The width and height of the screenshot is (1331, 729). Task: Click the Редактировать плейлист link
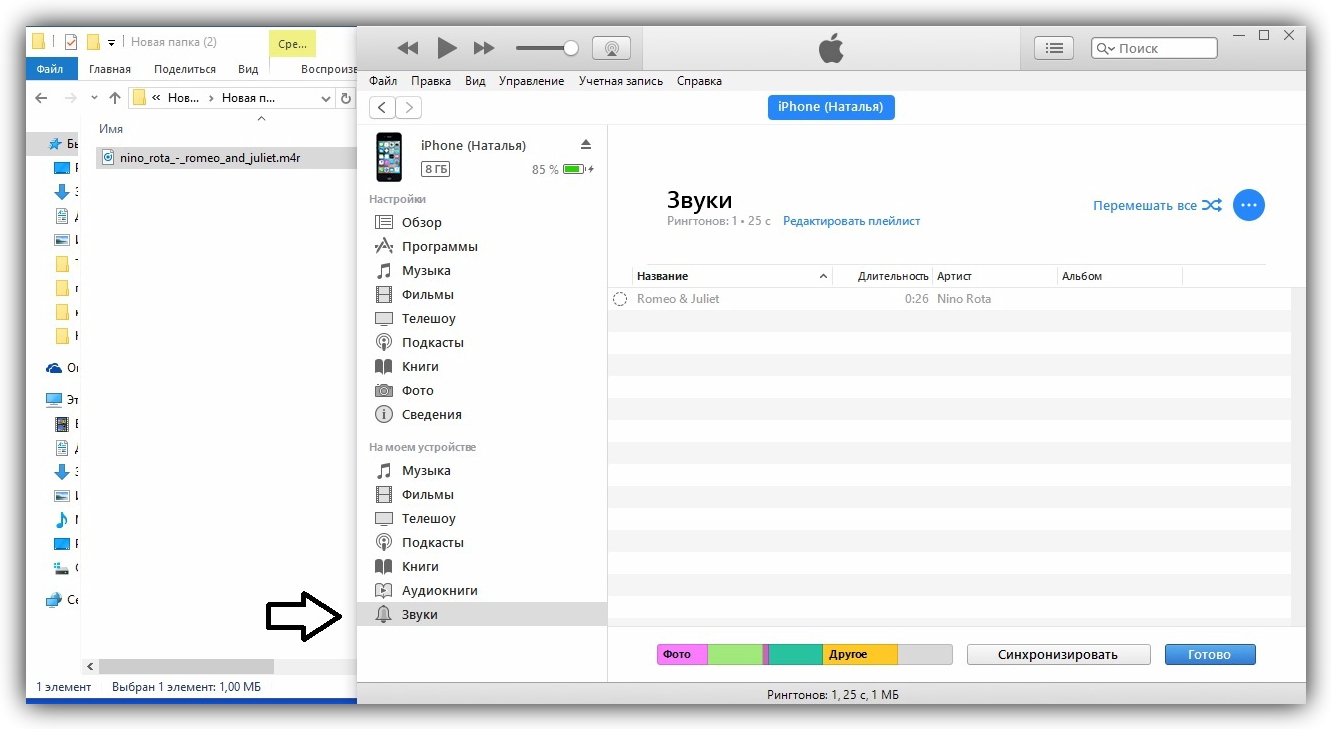tap(851, 221)
